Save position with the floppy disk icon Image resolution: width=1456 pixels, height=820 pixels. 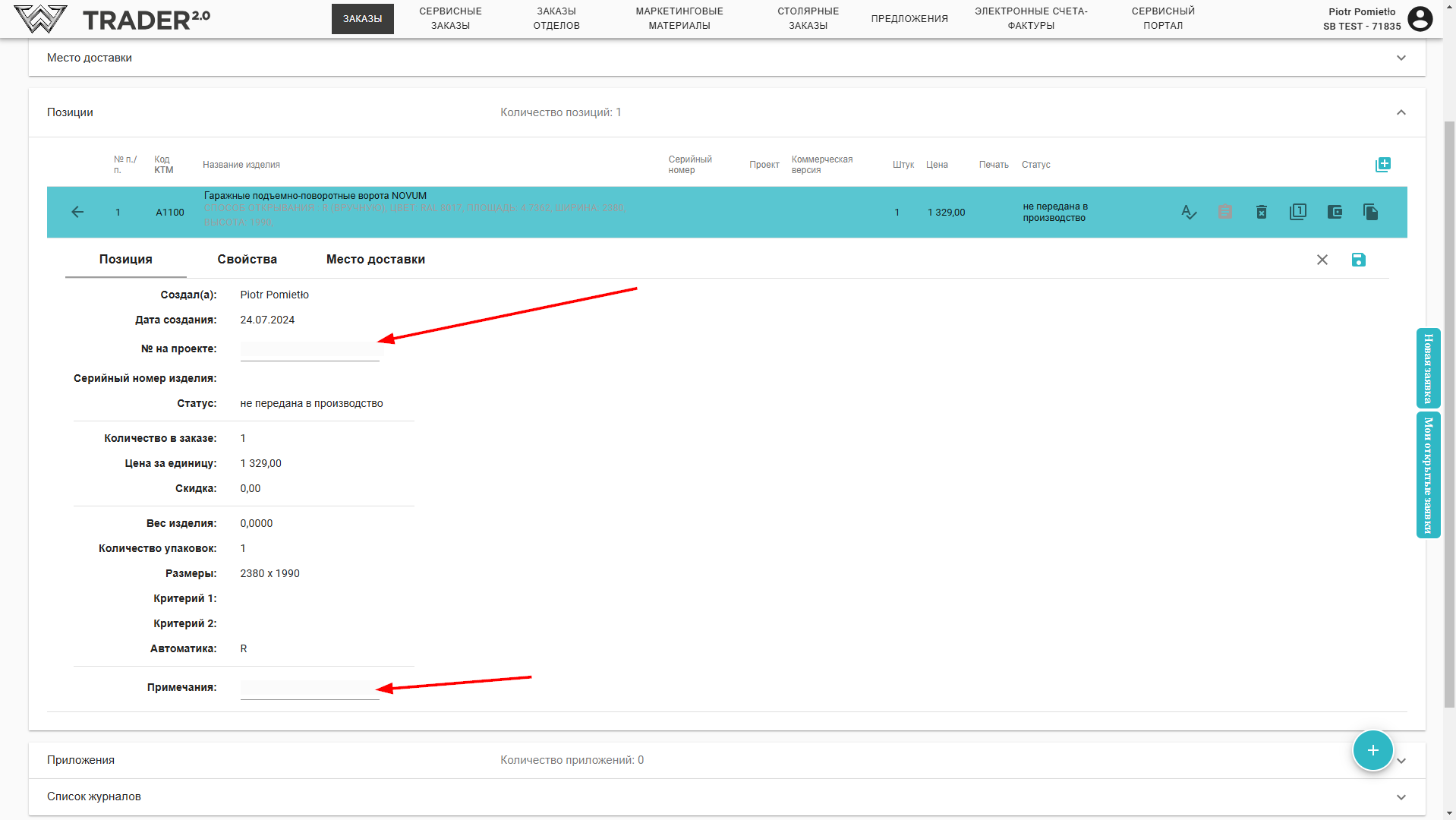pos(1358,260)
